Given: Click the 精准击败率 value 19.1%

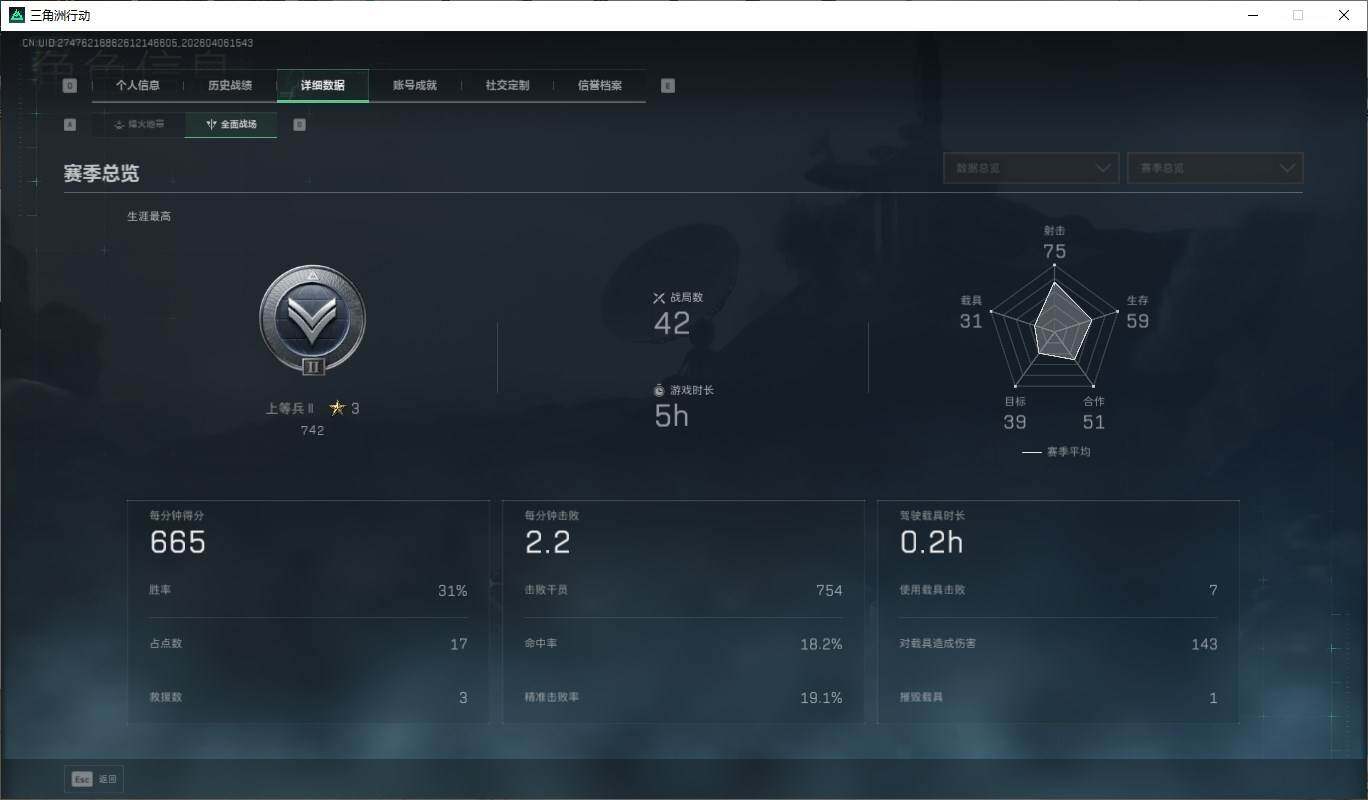Looking at the screenshot, I should [821, 698].
